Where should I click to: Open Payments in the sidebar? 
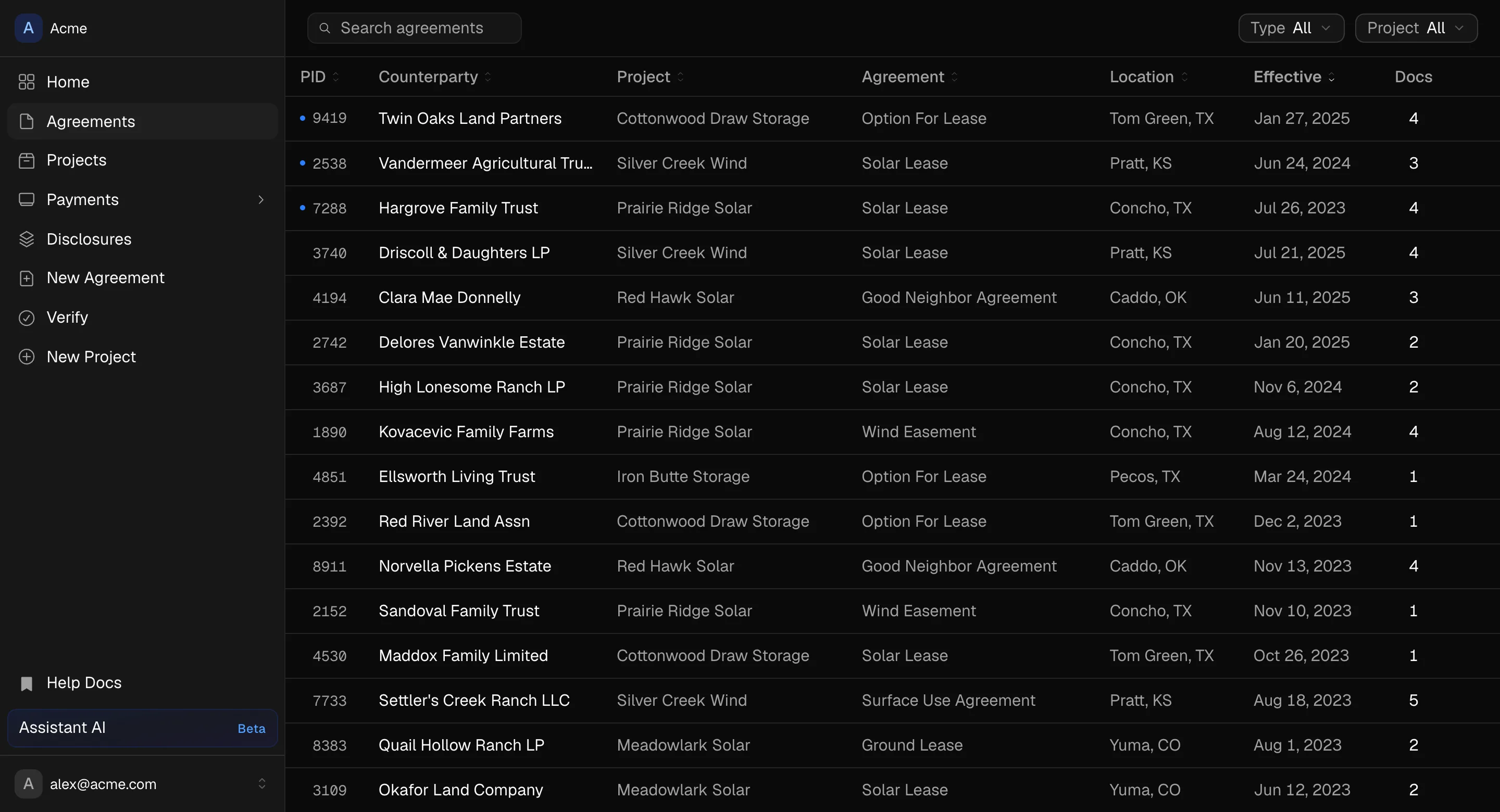(142, 200)
